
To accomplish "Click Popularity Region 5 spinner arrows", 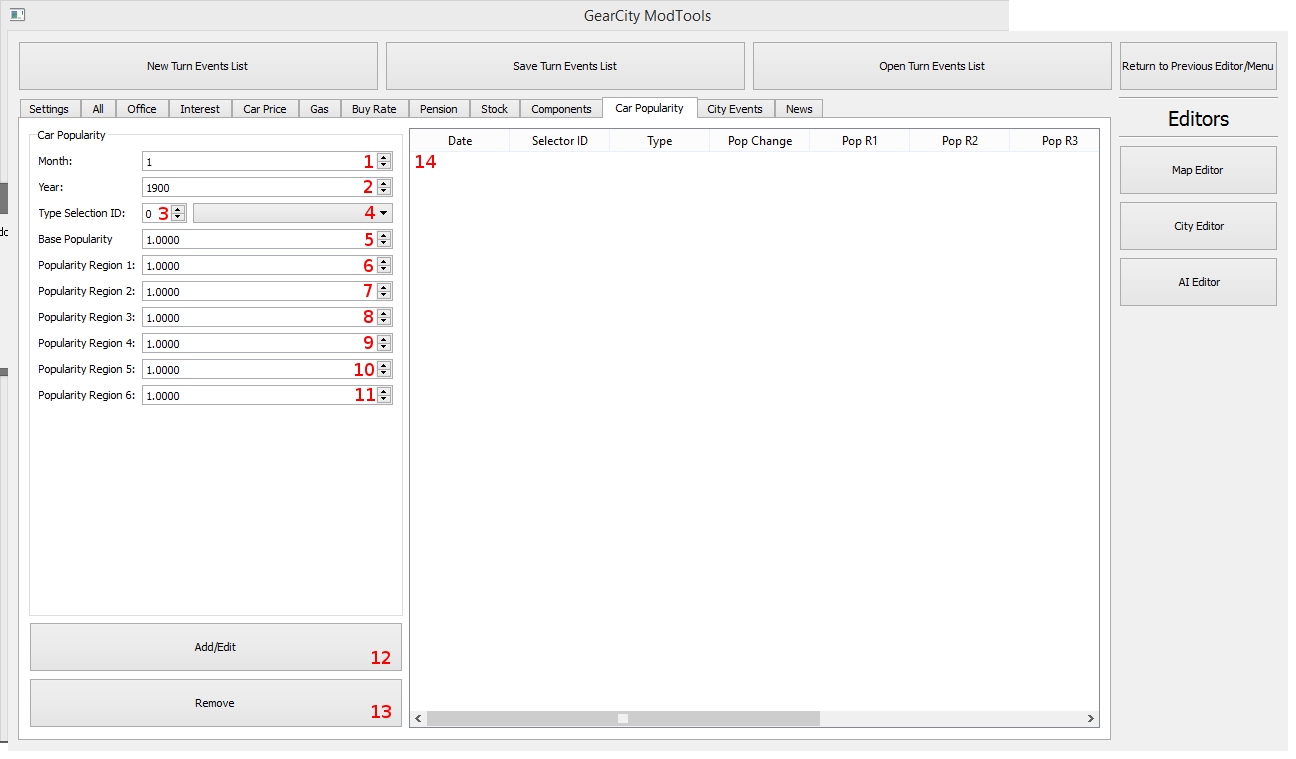I will (x=384, y=369).
